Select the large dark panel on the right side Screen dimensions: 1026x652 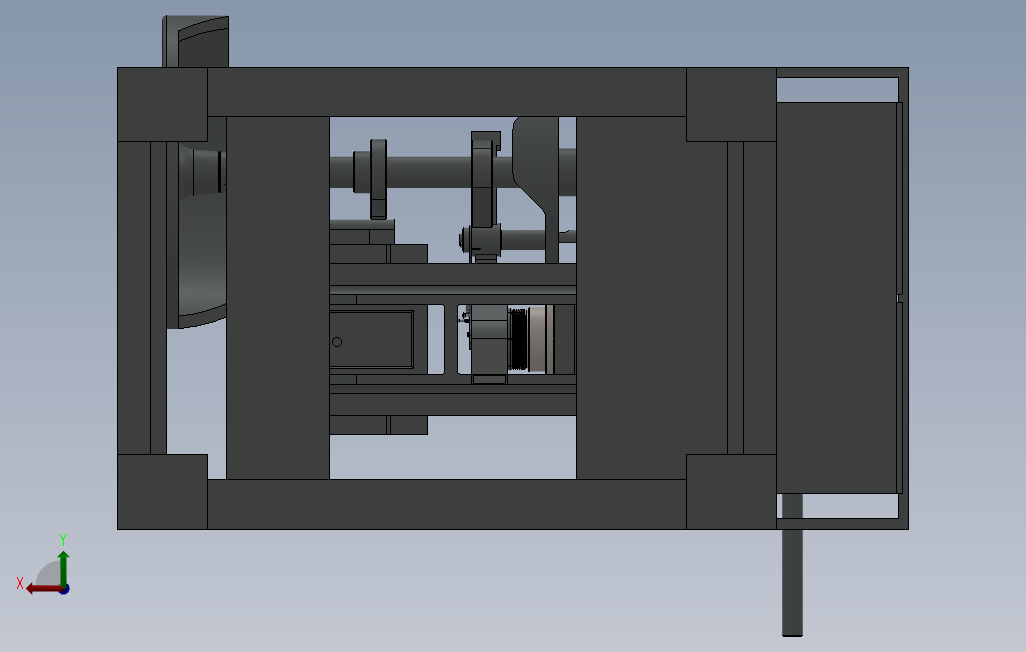[836, 298]
